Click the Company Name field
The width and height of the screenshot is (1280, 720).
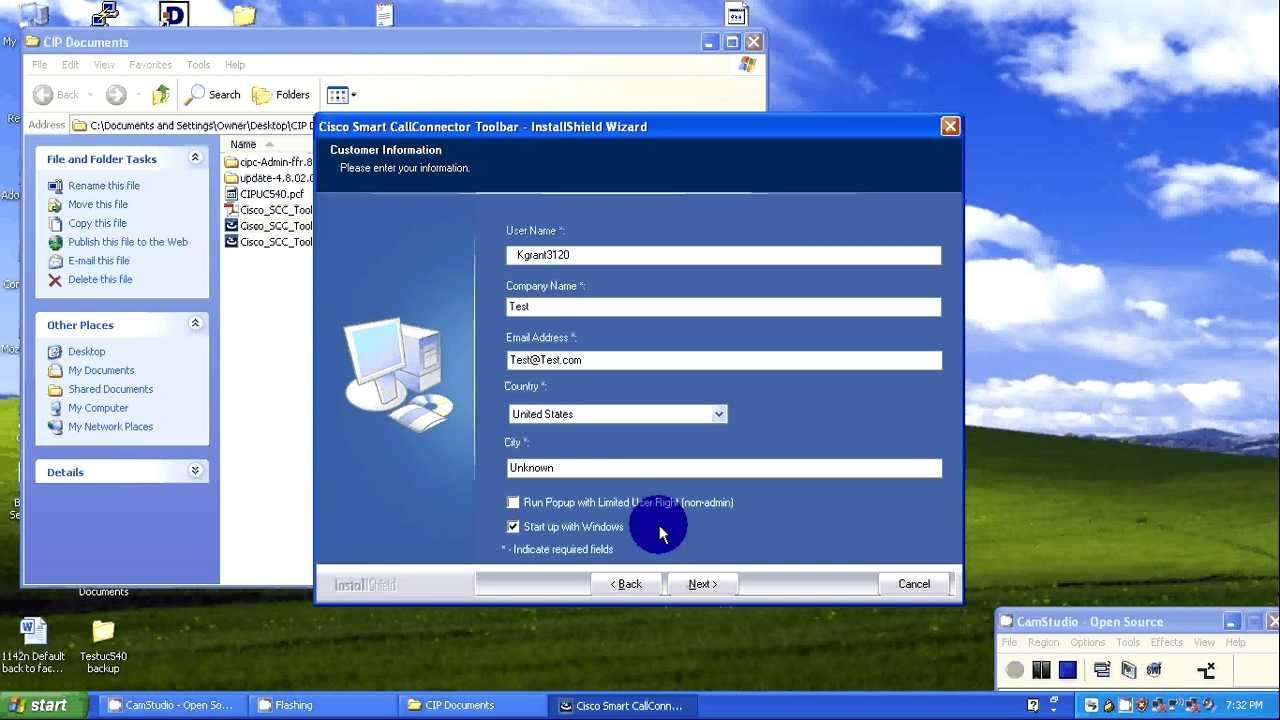723,307
